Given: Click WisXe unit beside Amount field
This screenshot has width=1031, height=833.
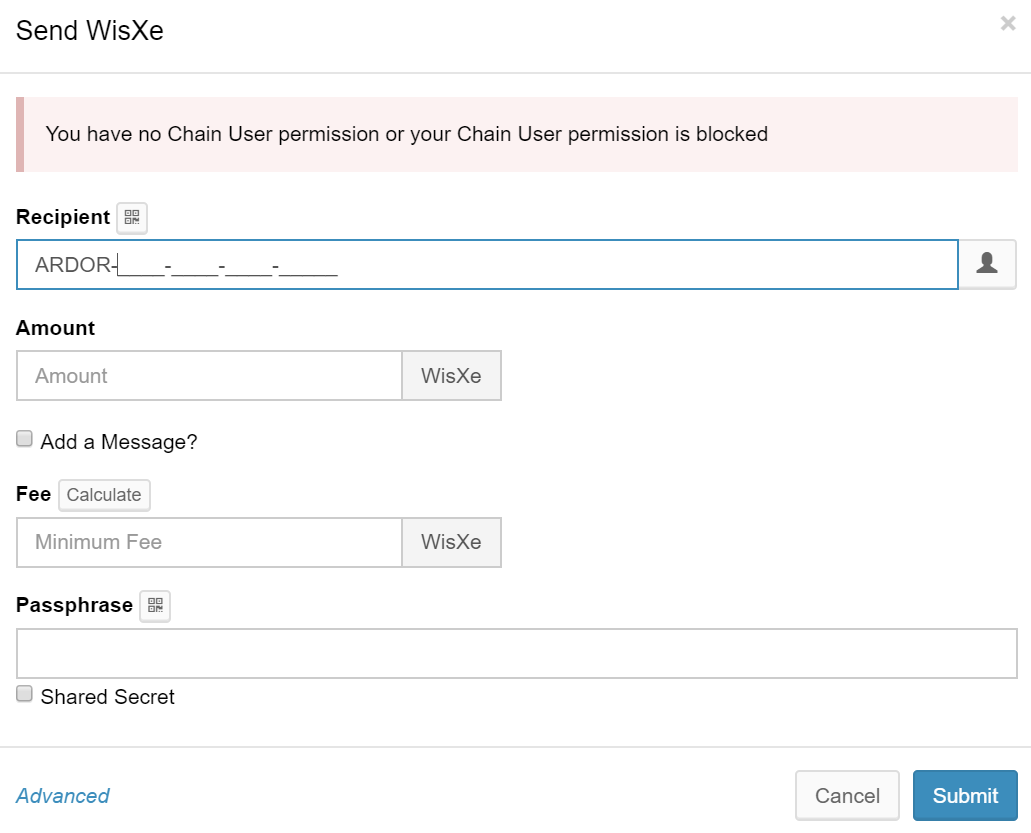Looking at the screenshot, I should coord(451,376).
